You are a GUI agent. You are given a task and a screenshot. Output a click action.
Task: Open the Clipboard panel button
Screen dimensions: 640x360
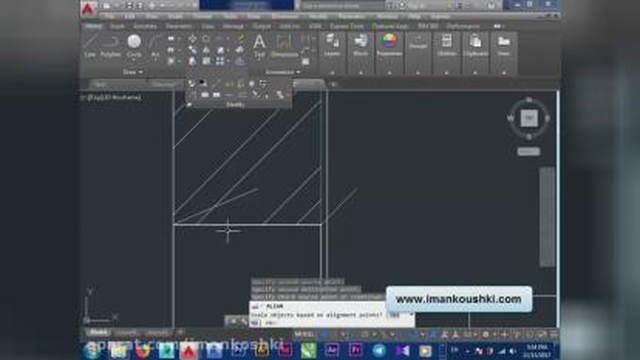475,45
